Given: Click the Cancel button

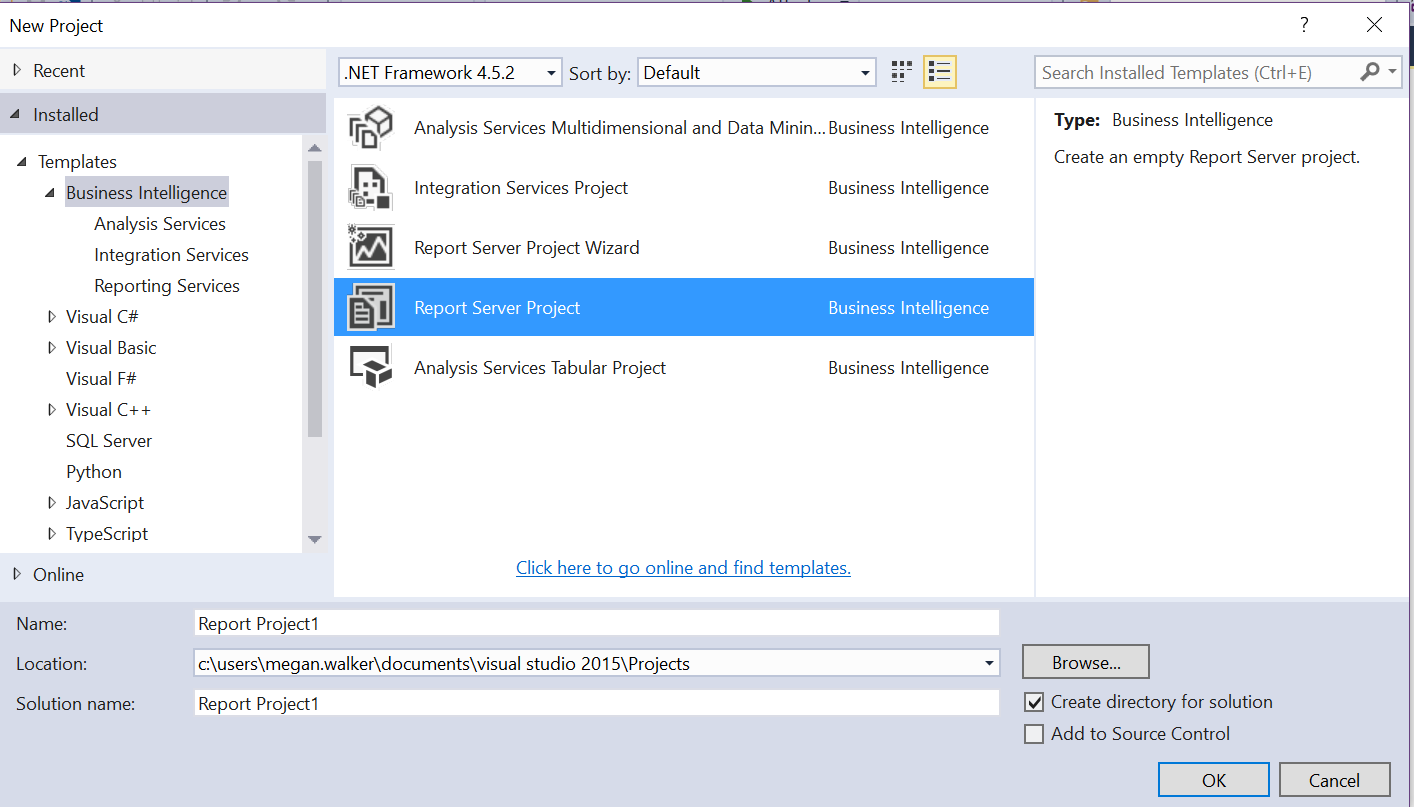Looking at the screenshot, I should [x=1334, y=780].
